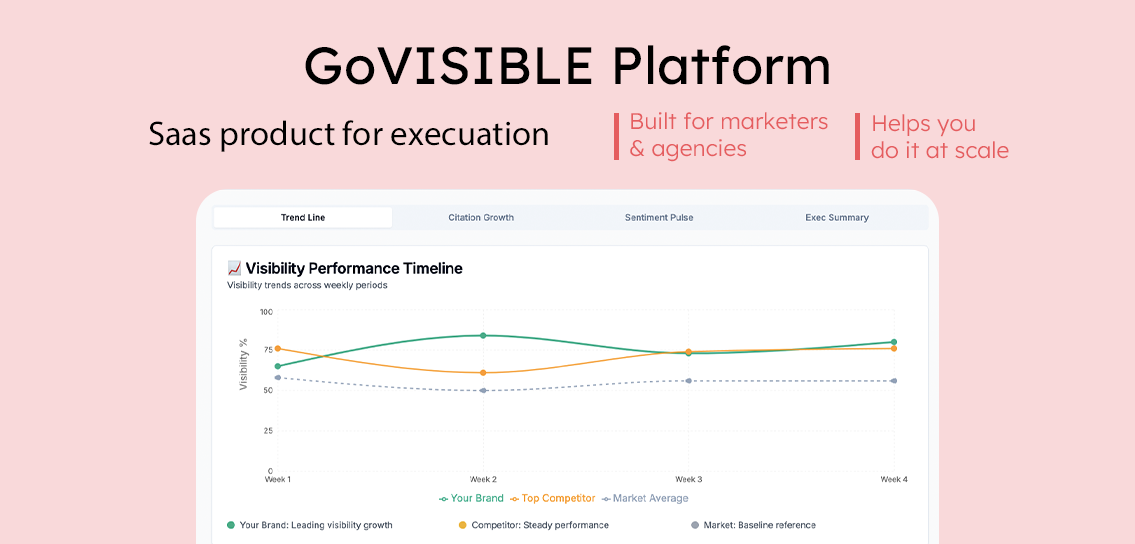Select the Sentiment Pulse tab

pyautogui.click(x=659, y=217)
